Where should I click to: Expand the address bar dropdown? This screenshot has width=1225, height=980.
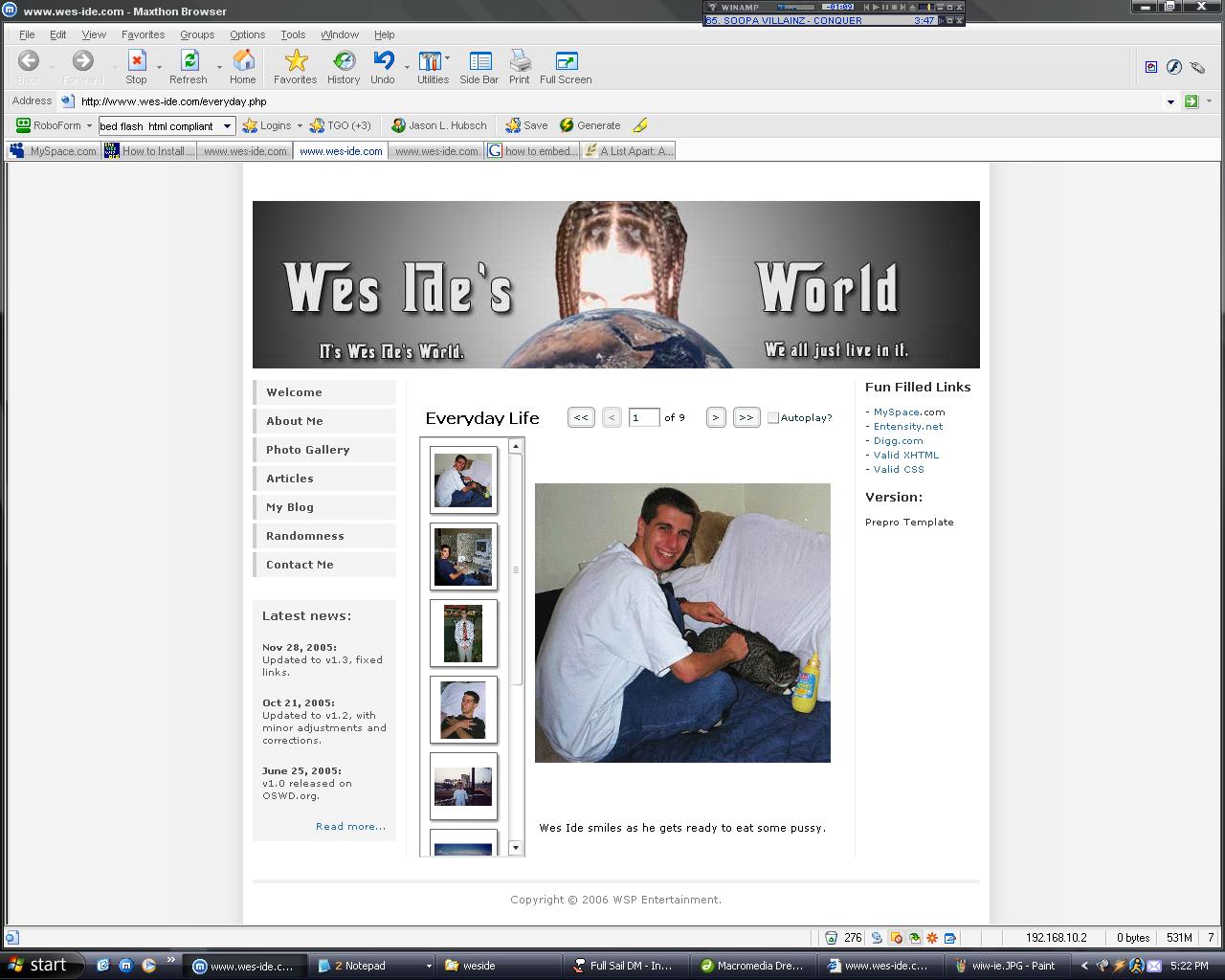[x=1170, y=101]
